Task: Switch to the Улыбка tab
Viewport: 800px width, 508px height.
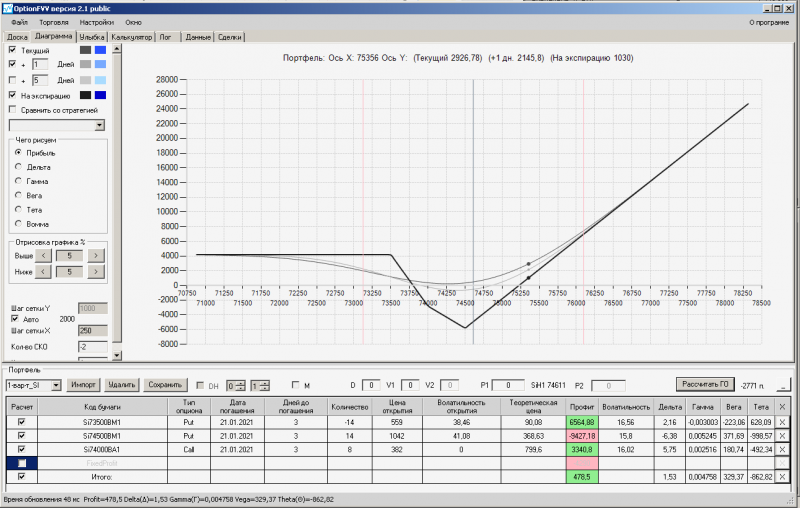Action: coord(92,37)
